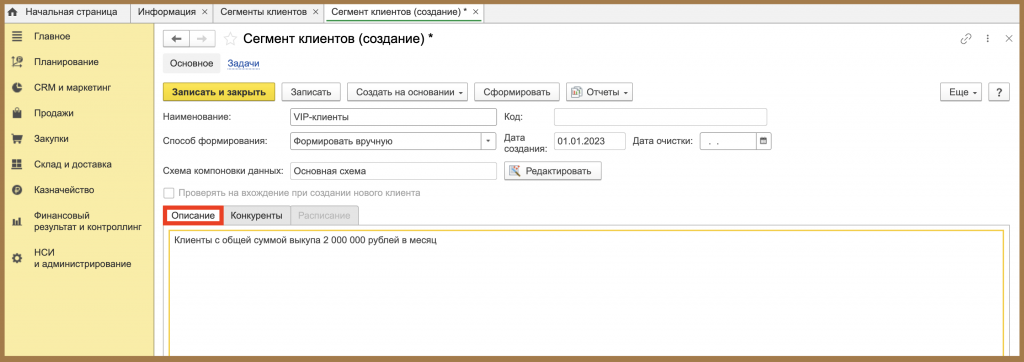The height and width of the screenshot is (362, 1024).
Task: Open the Задачи link
Action: [x=243, y=63]
